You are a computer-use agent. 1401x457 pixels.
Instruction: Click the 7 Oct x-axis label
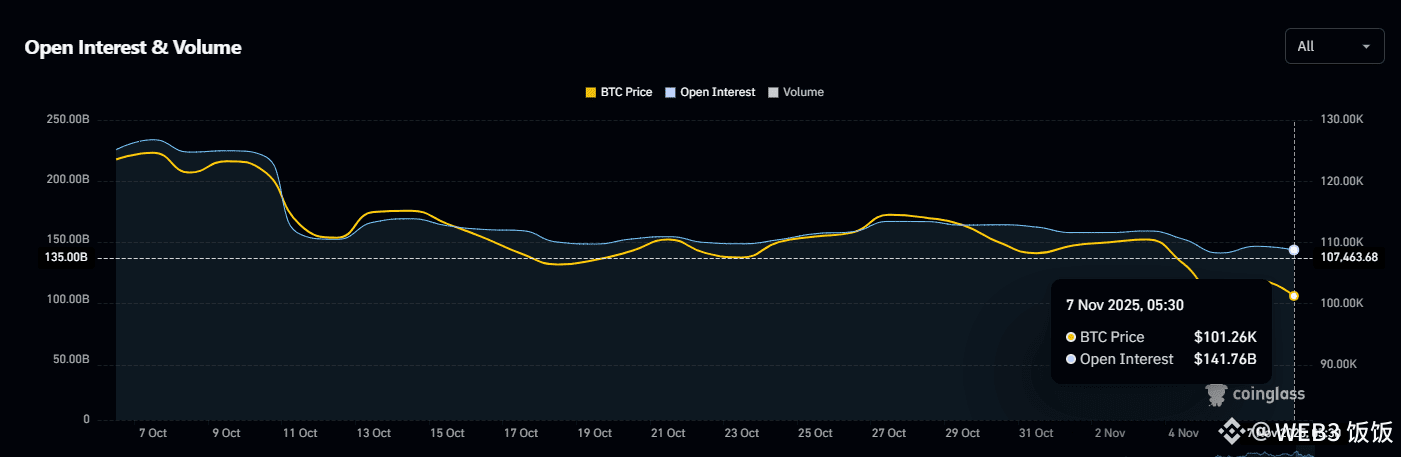[152, 433]
